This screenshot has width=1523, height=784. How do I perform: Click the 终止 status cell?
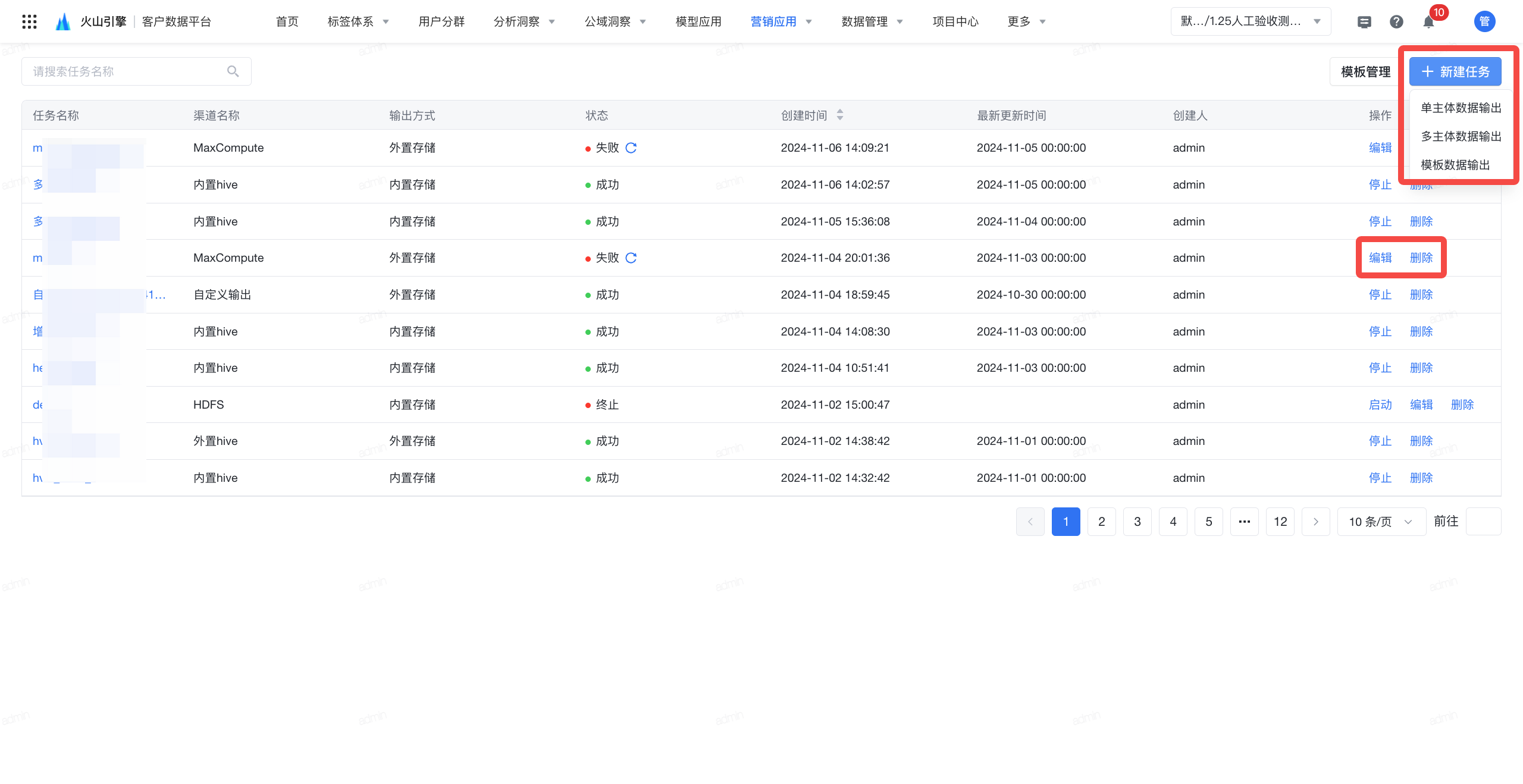pyautogui.click(x=602, y=404)
